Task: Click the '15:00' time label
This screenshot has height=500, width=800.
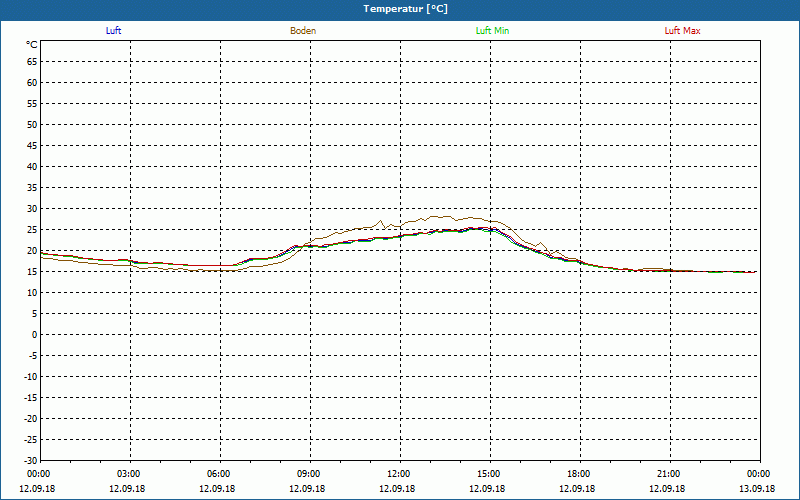Action: pos(489,474)
